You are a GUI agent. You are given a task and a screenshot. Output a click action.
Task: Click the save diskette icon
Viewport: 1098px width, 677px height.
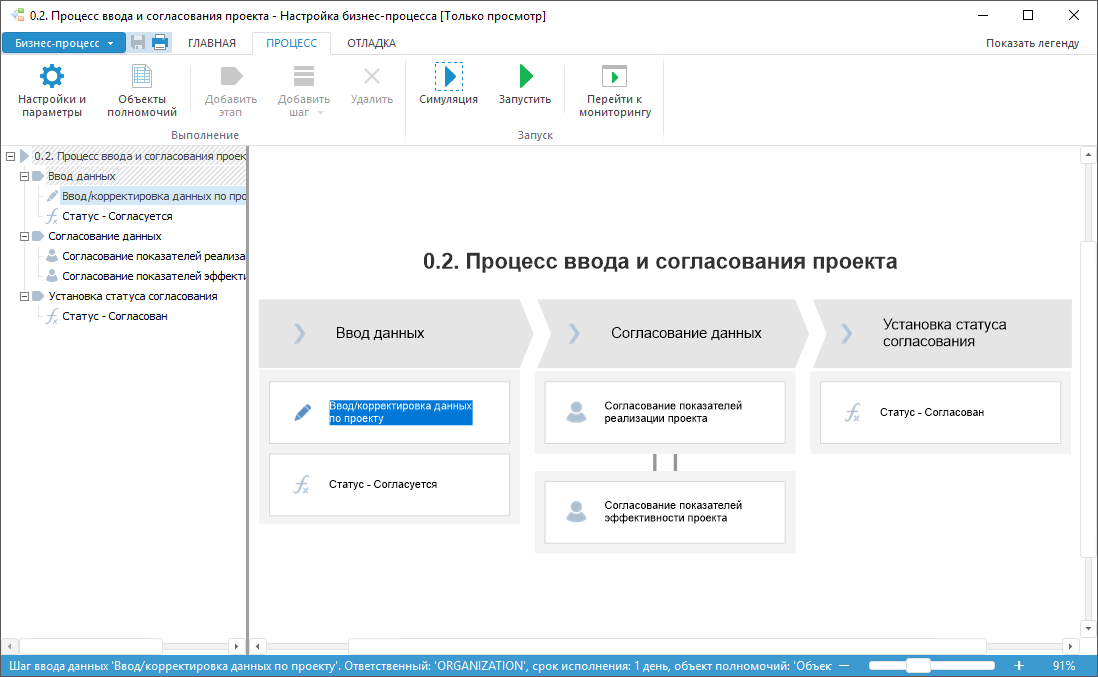[138, 43]
